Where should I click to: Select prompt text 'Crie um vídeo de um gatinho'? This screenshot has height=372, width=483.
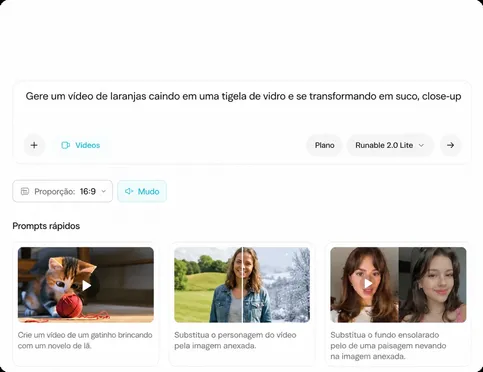[66, 335]
